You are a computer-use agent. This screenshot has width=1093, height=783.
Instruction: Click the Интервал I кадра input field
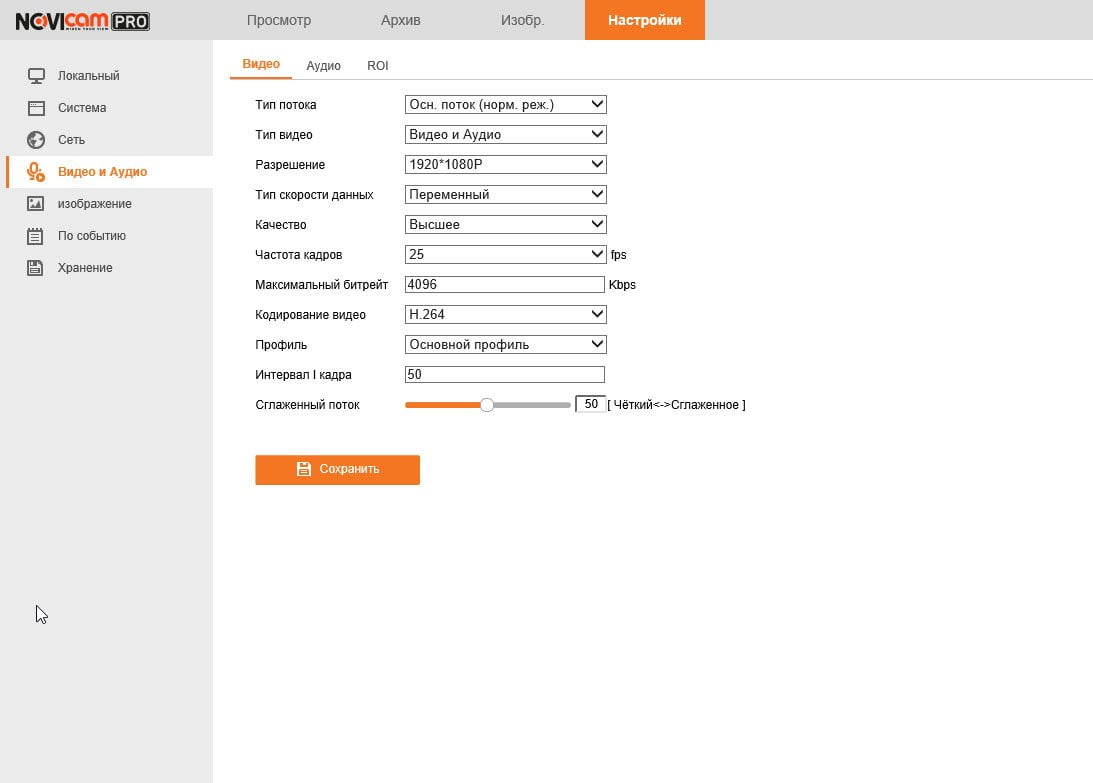tap(505, 374)
